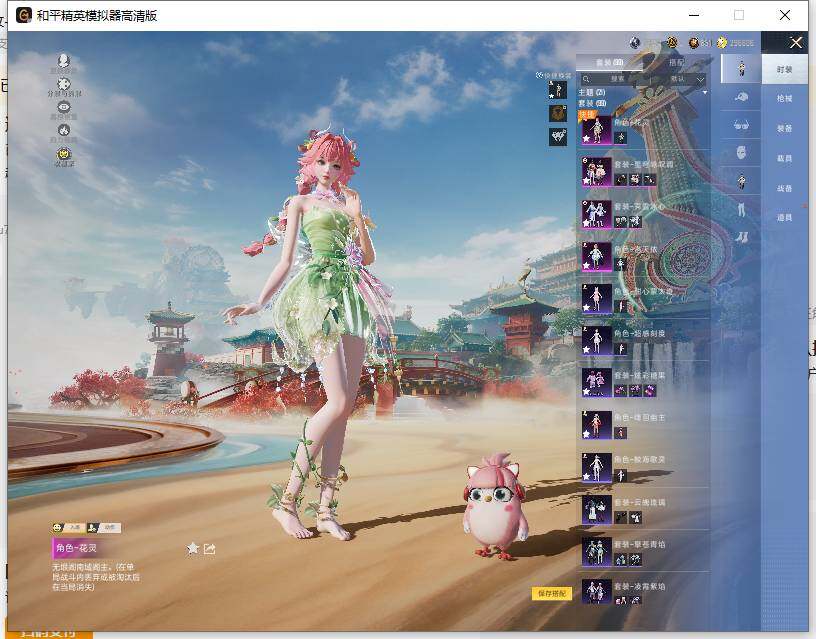Switch to the 搭配 tab
This screenshot has height=639, width=816.
click(677, 61)
